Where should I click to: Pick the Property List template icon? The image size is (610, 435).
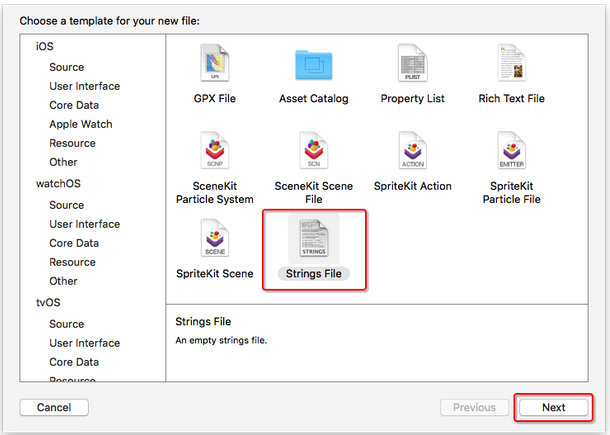(x=412, y=65)
